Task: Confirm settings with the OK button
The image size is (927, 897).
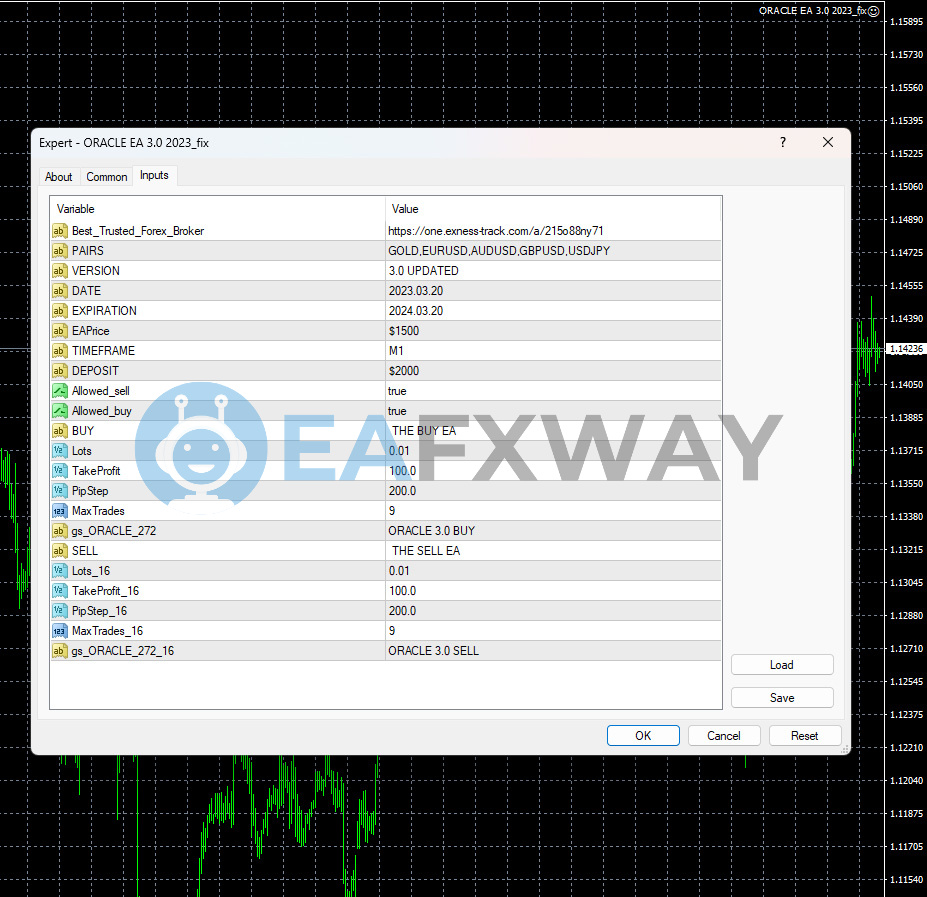Action: 643,736
